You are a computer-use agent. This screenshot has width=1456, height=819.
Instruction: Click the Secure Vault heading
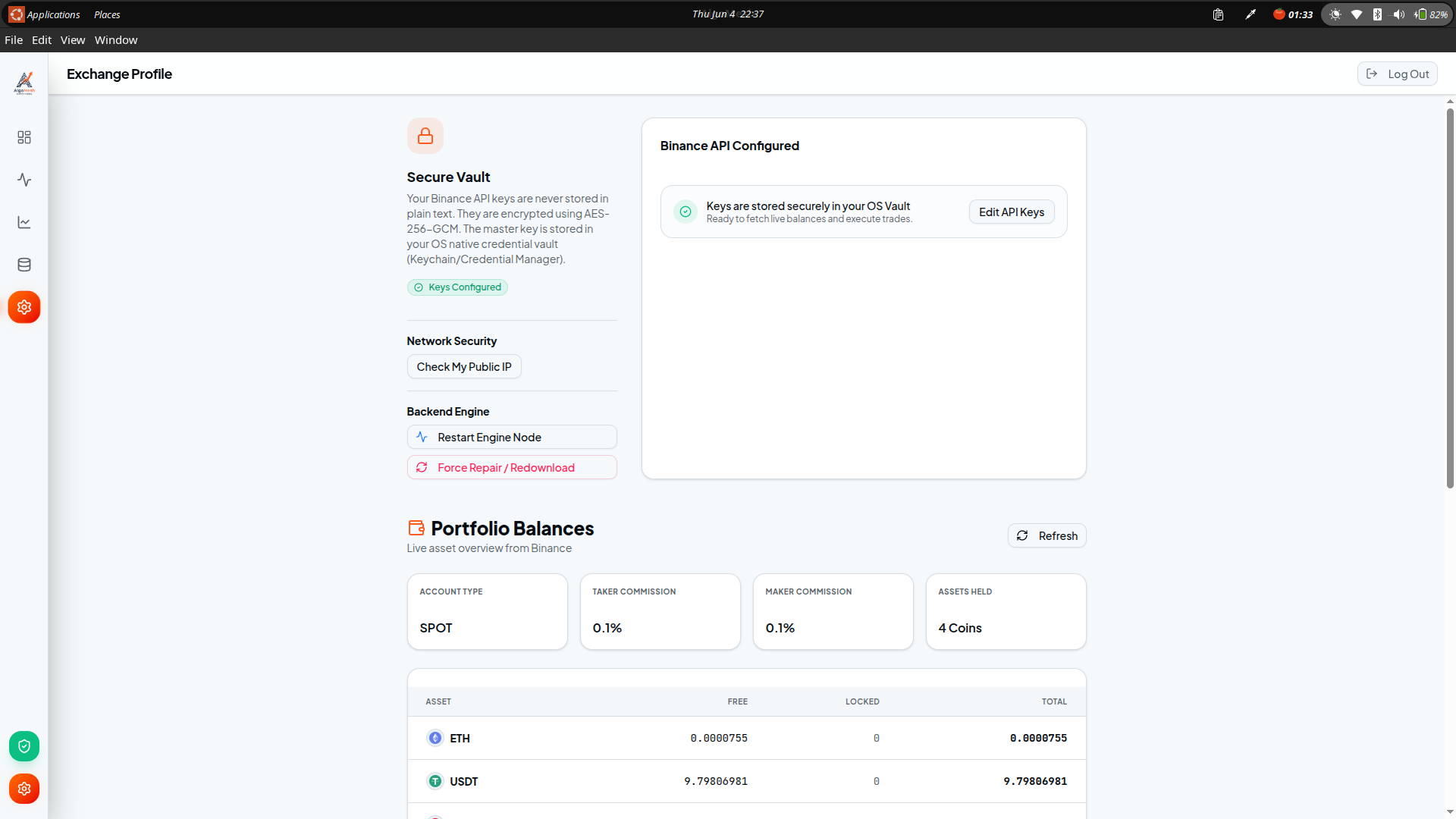[448, 177]
